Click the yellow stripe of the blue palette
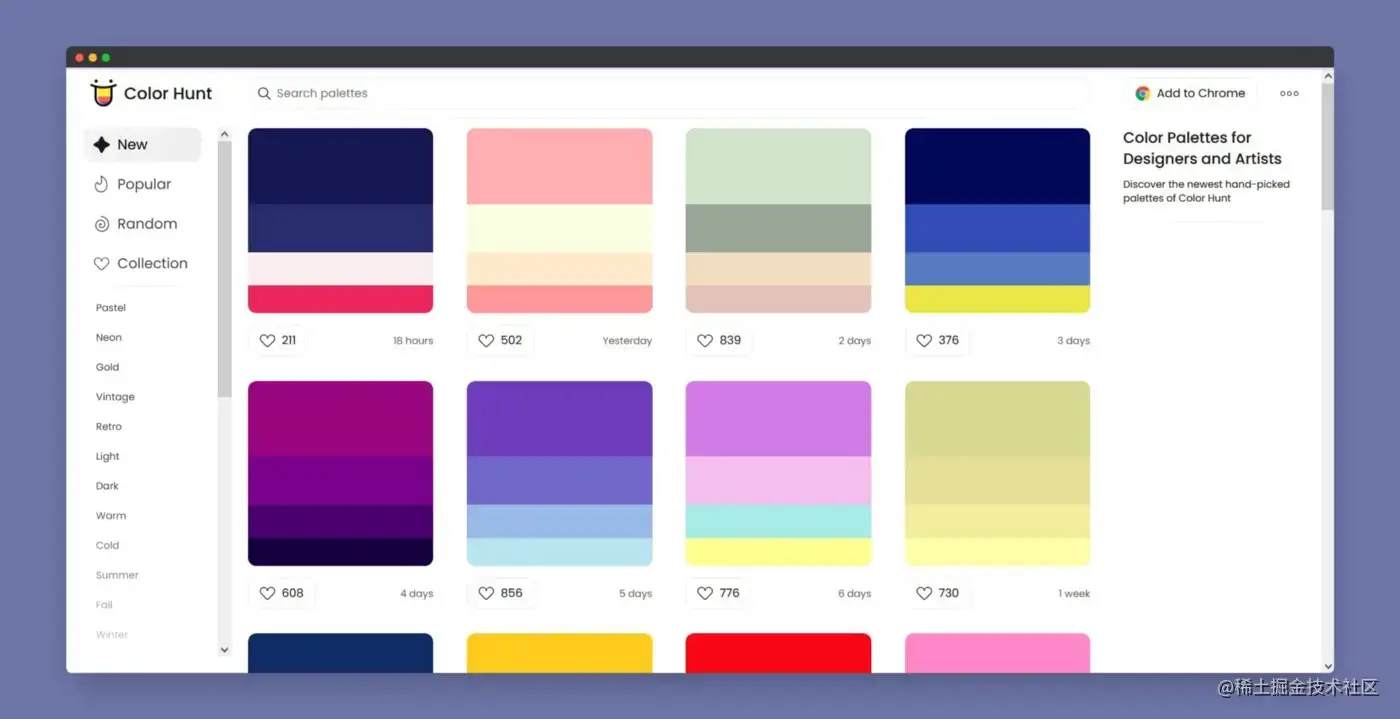 coord(997,299)
